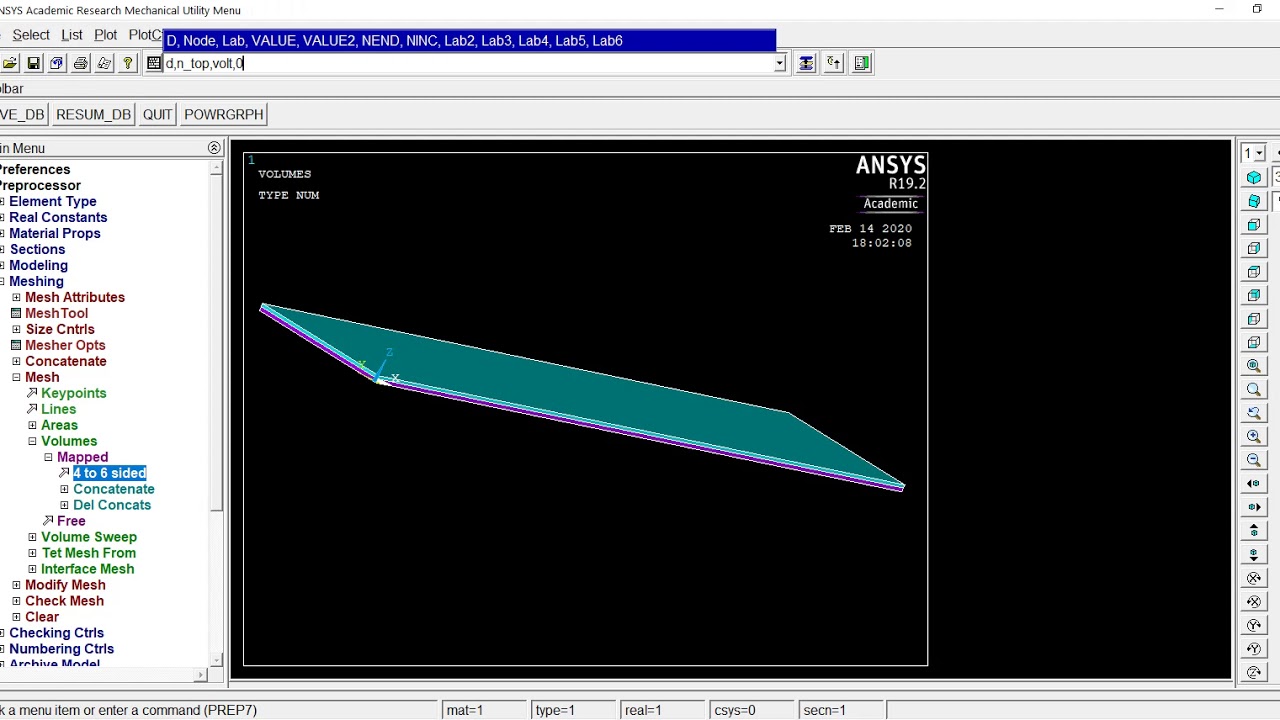1280x720 pixels.
Task: Rotate model about positive X icon
Action: click(1254, 578)
